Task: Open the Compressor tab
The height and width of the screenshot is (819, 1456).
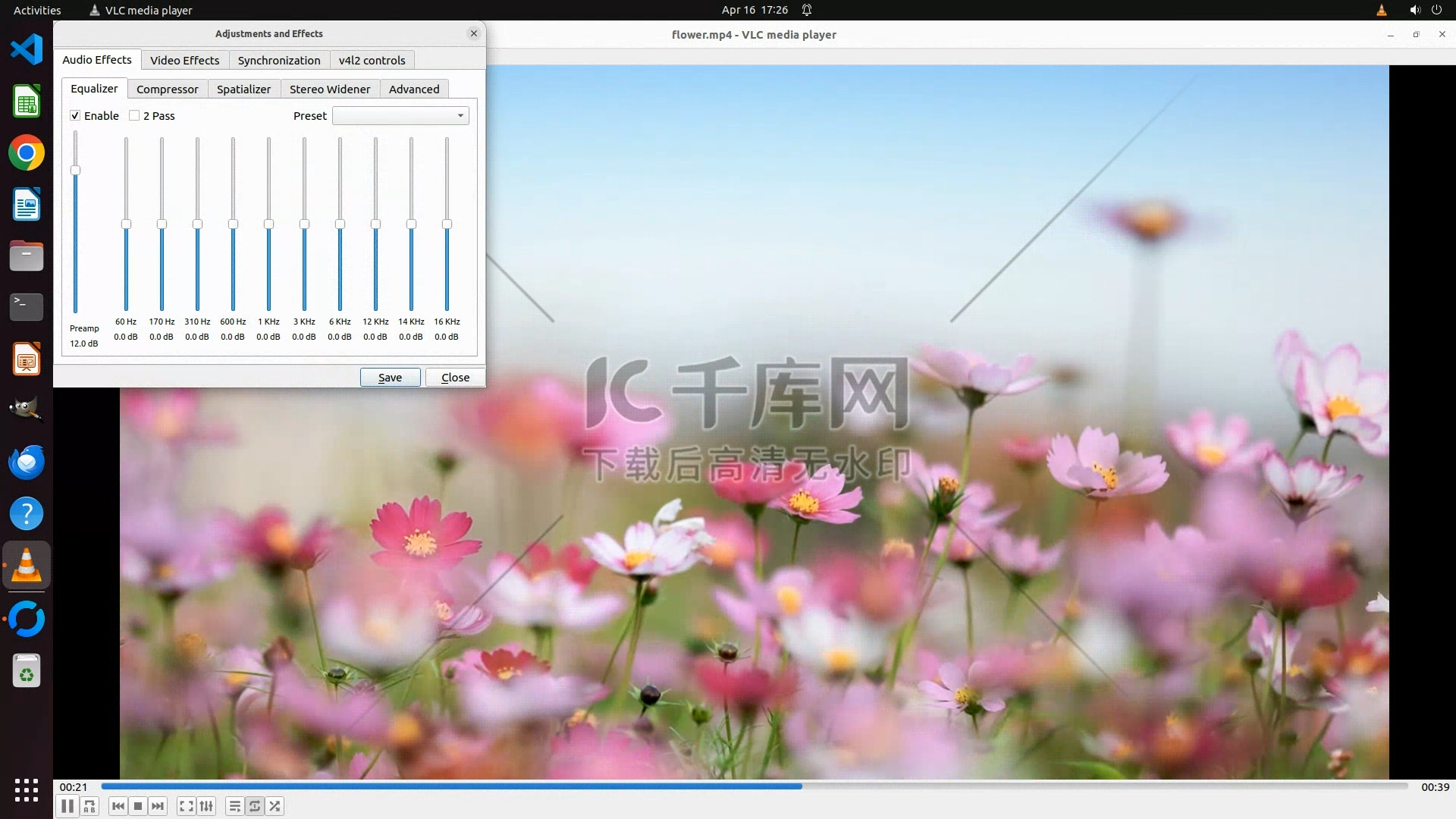Action: [167, 89]
